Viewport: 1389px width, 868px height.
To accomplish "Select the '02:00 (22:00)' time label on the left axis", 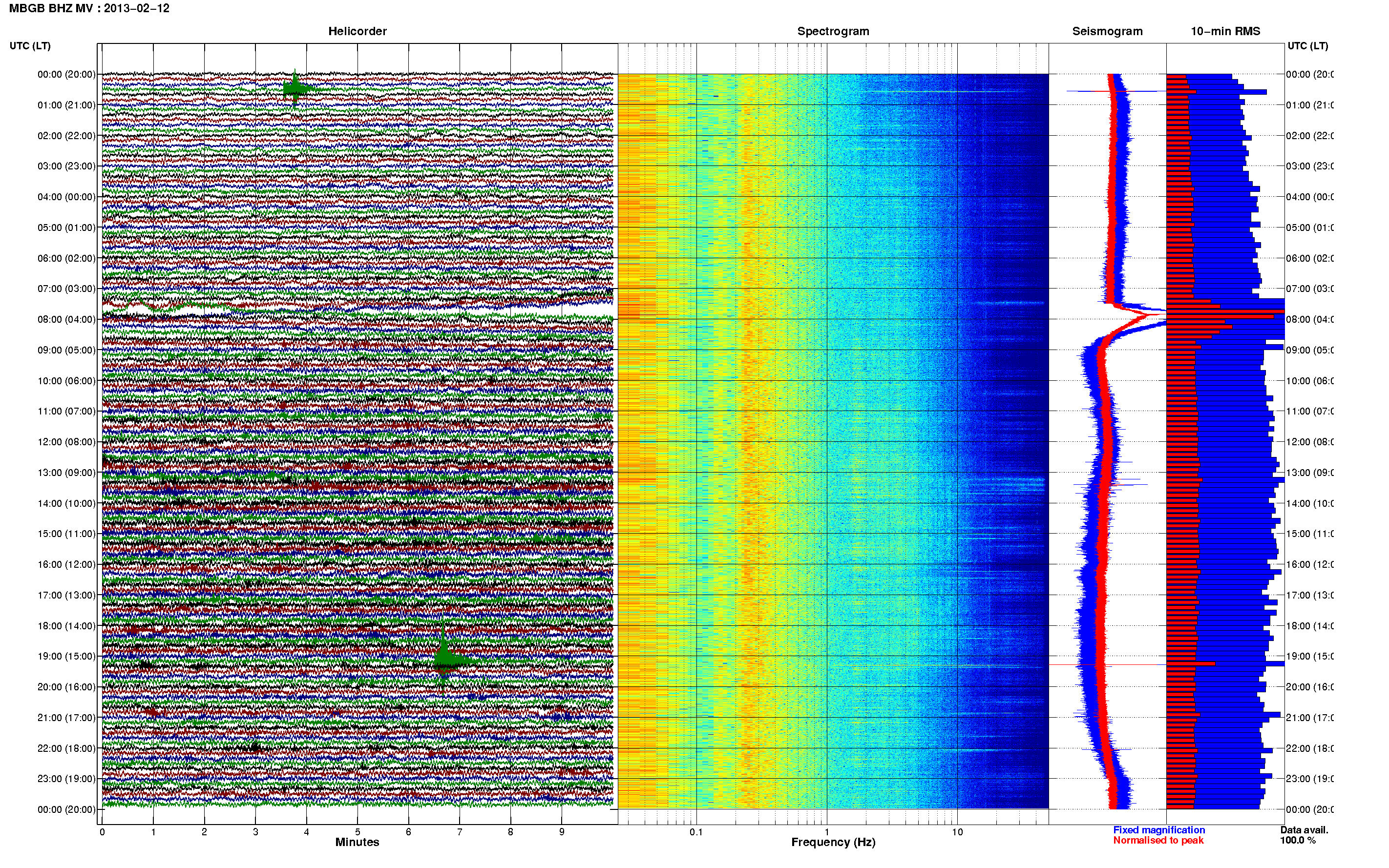I will tap(66, 136).
